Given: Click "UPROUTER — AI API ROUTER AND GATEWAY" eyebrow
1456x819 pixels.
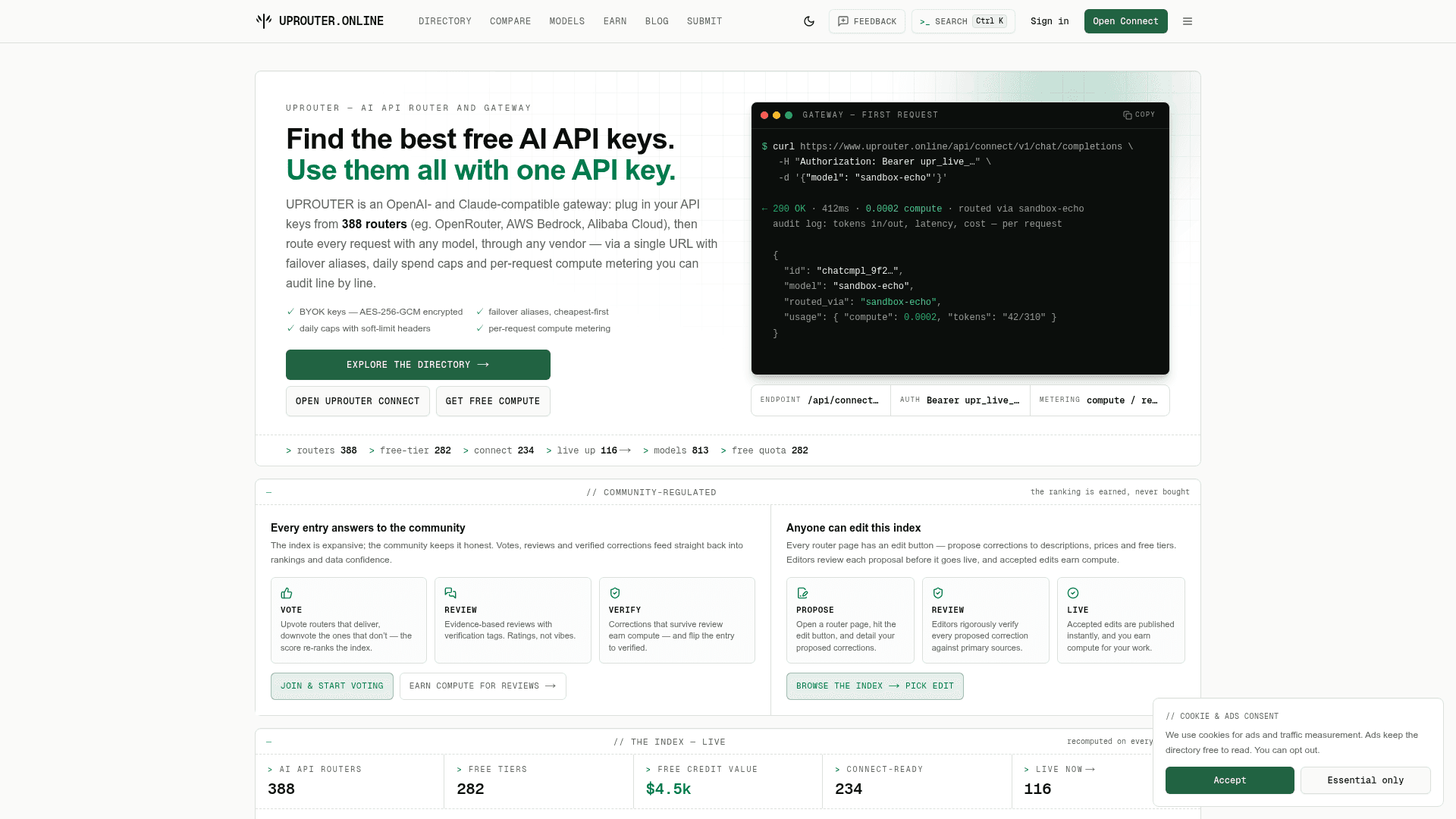Looking at the screenshot, I should 409,108.
